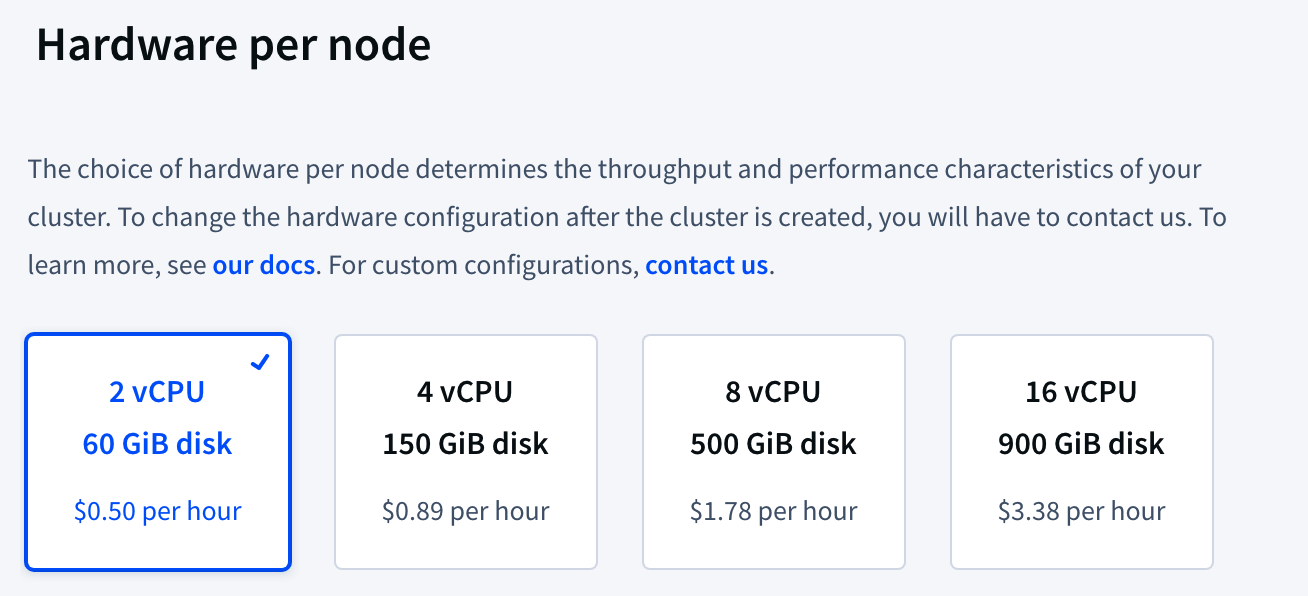1308x596 pixels.
Task: Click the checkmark on the 2 vCPU card
Action: [x=259, y=362]
